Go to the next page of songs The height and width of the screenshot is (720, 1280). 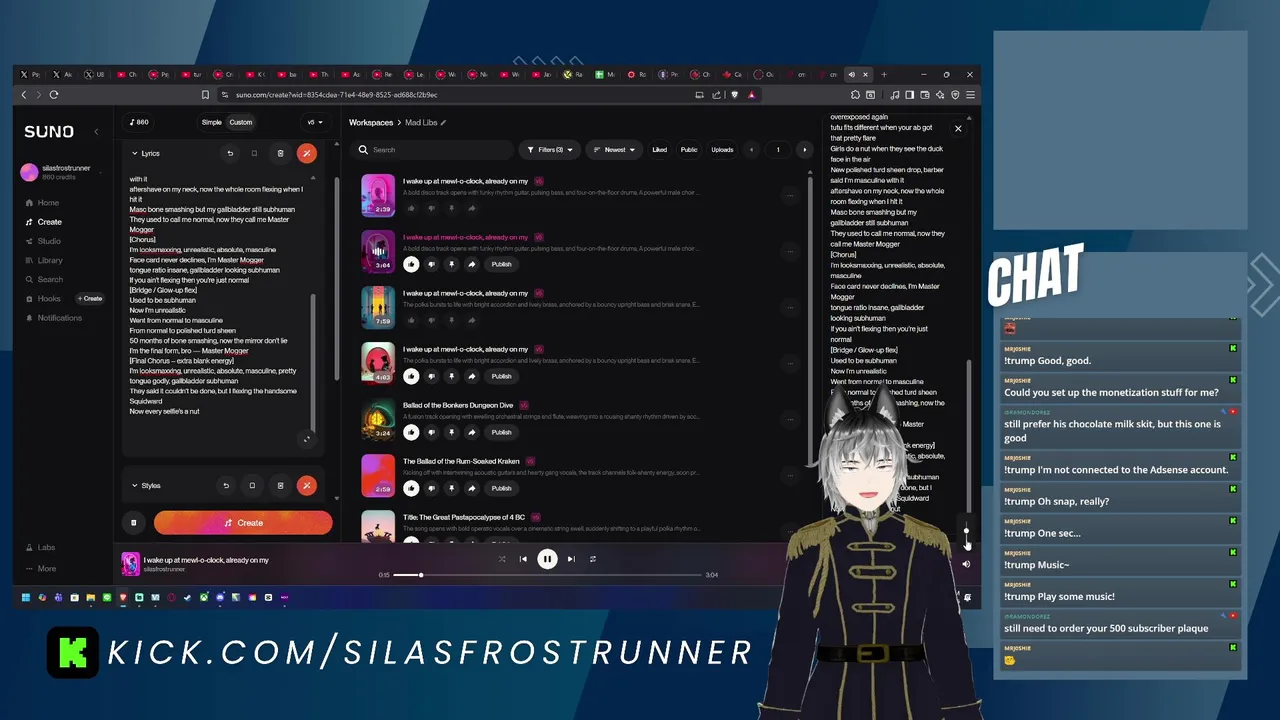click(804, 150)
